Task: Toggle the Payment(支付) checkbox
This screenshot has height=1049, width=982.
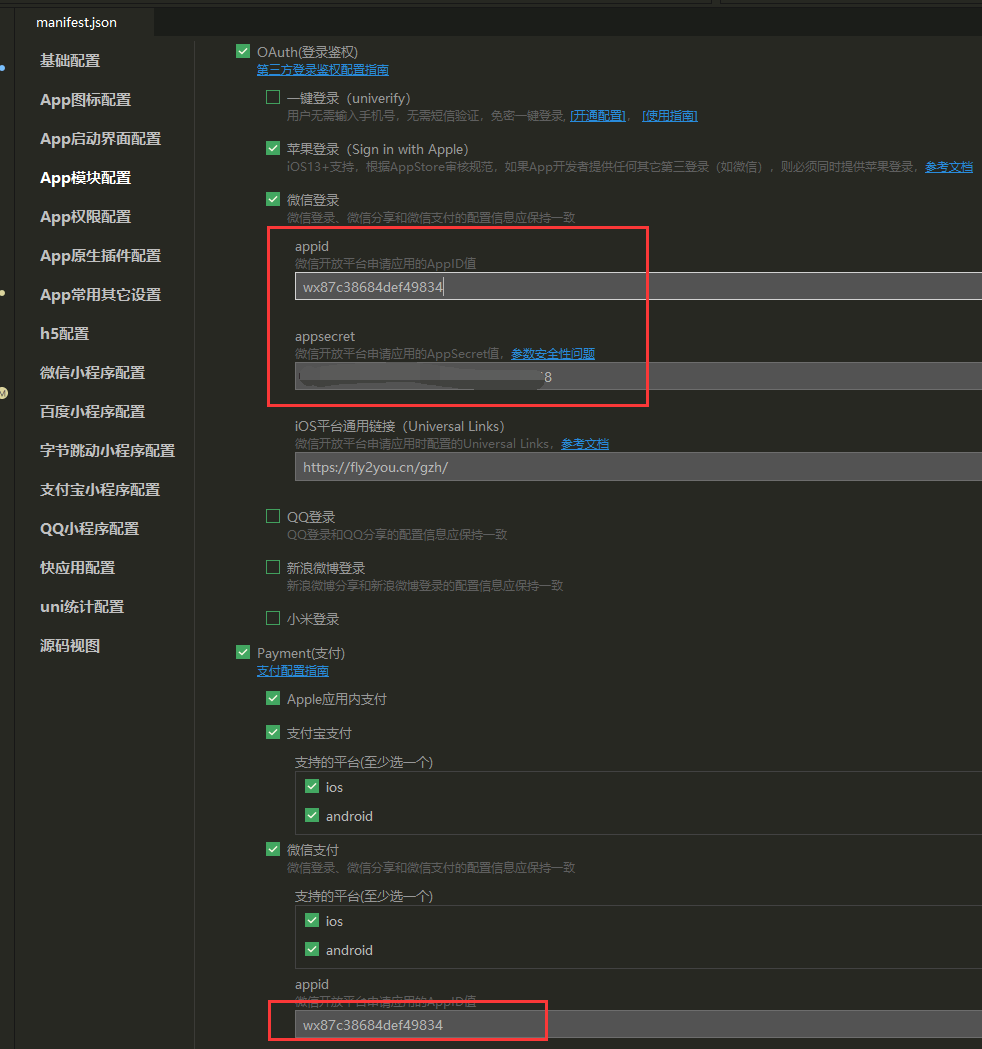Action: tap(243, 652)
